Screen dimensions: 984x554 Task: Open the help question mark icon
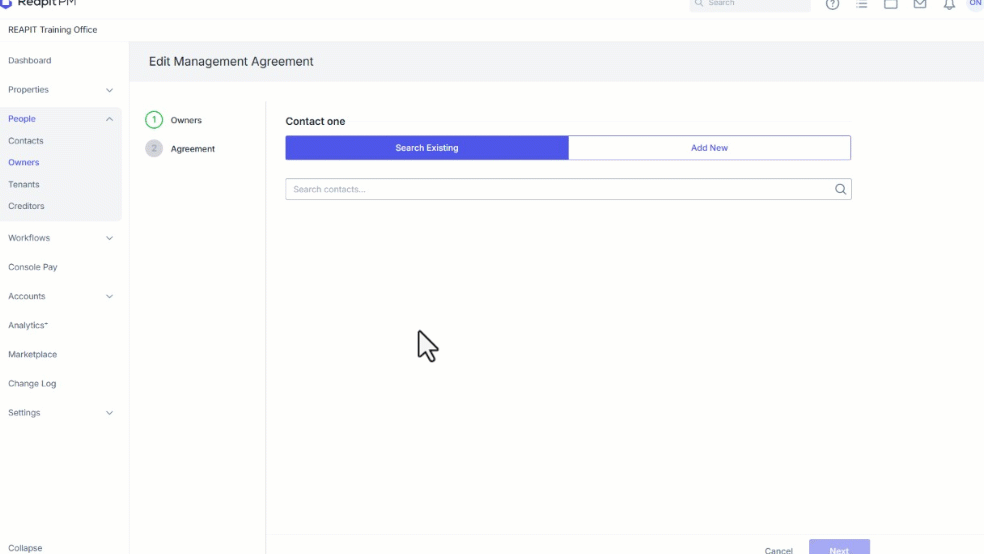pyautogui.click(x=832, y=4)
